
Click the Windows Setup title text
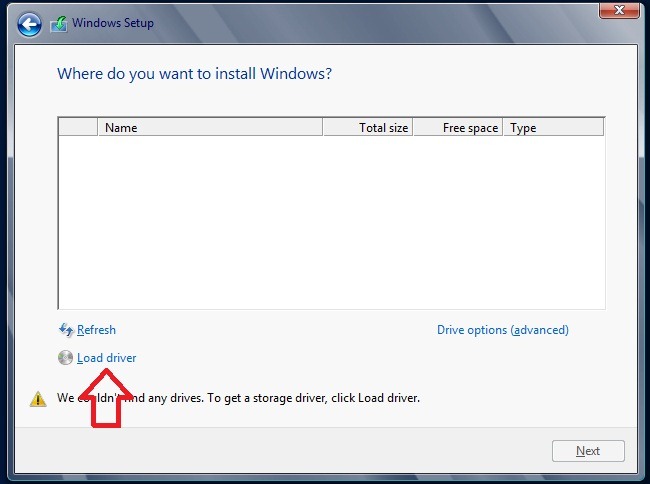point(113,23)
